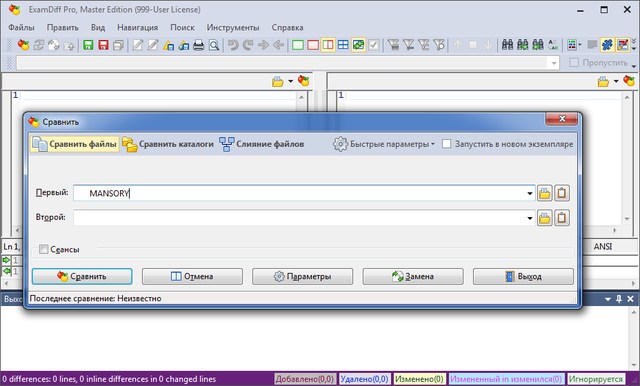
Task: Click the first binoculars find icon
Action: tap(507, 44)
